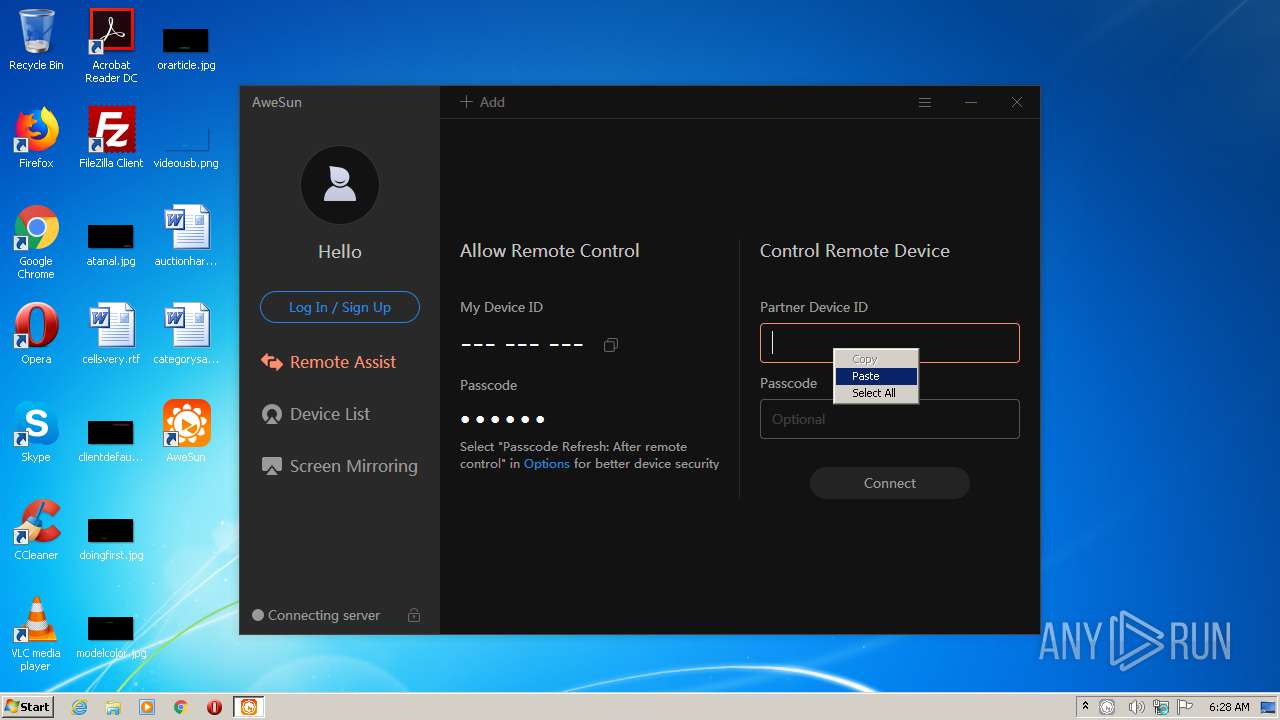Select the FileZilla Client desktop icon
The width and height of the screenshot is (1280, 720).
(x=111, y=138)
